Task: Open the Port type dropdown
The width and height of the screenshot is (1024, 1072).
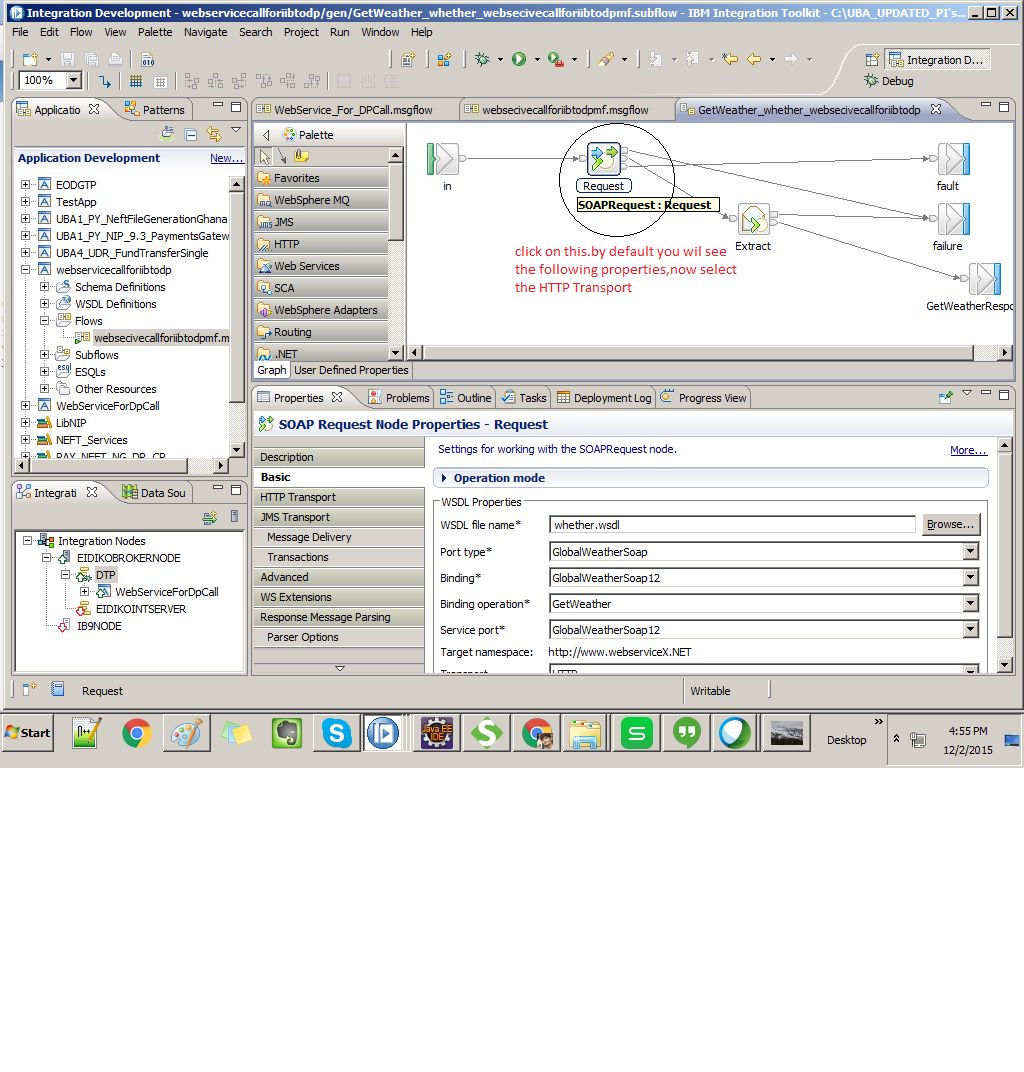Action: [968, 551]
